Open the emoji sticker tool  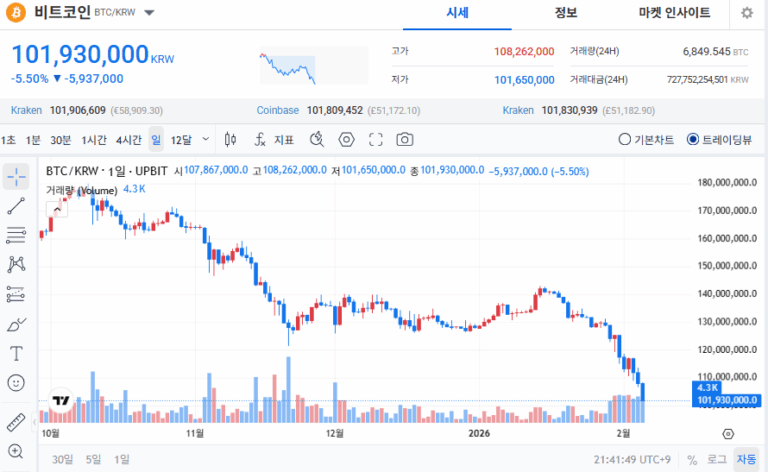pos(16,383)
